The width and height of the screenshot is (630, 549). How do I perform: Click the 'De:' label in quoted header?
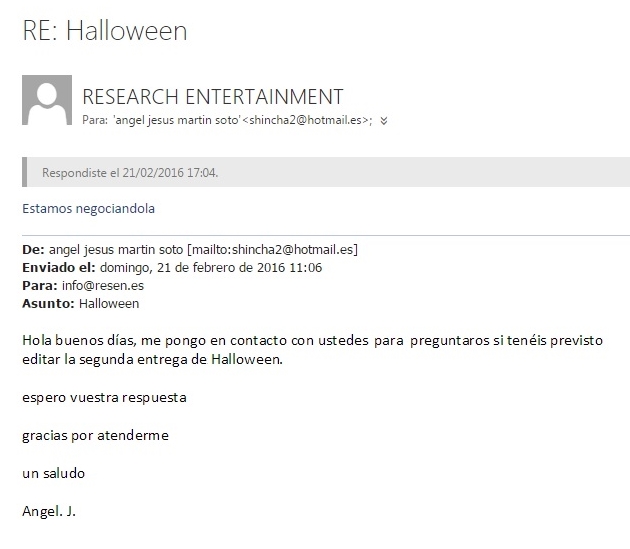(33, 250)
